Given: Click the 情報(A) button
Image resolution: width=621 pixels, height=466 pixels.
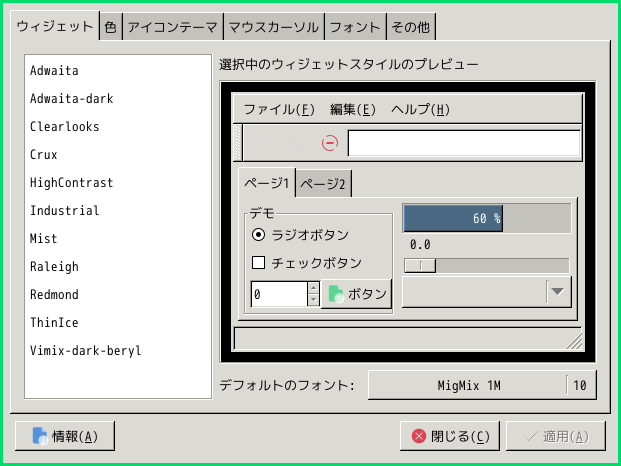Looking at the screenshot, I should tap(65, 436).
